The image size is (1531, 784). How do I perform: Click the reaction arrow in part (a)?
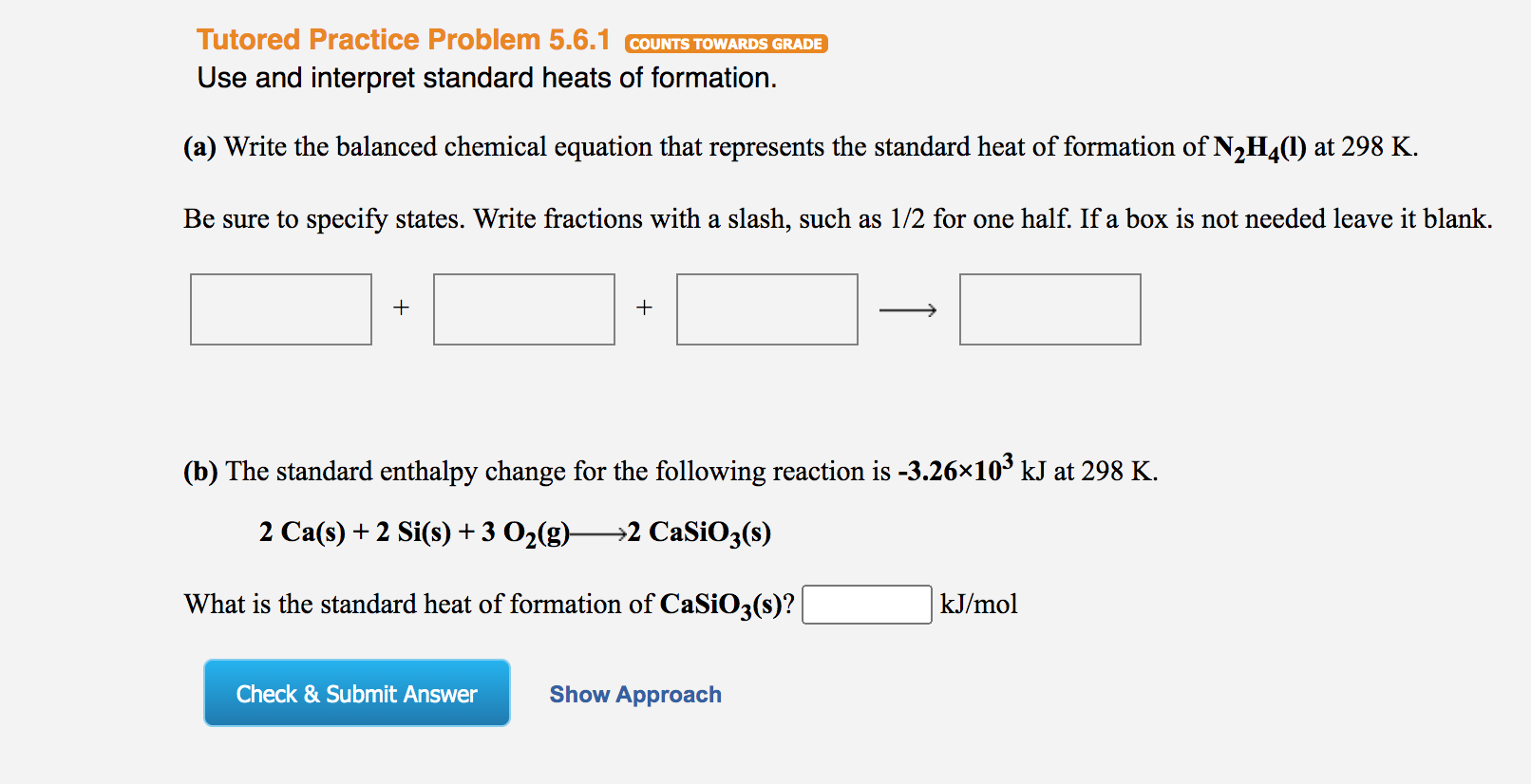[x=907, y=309]
